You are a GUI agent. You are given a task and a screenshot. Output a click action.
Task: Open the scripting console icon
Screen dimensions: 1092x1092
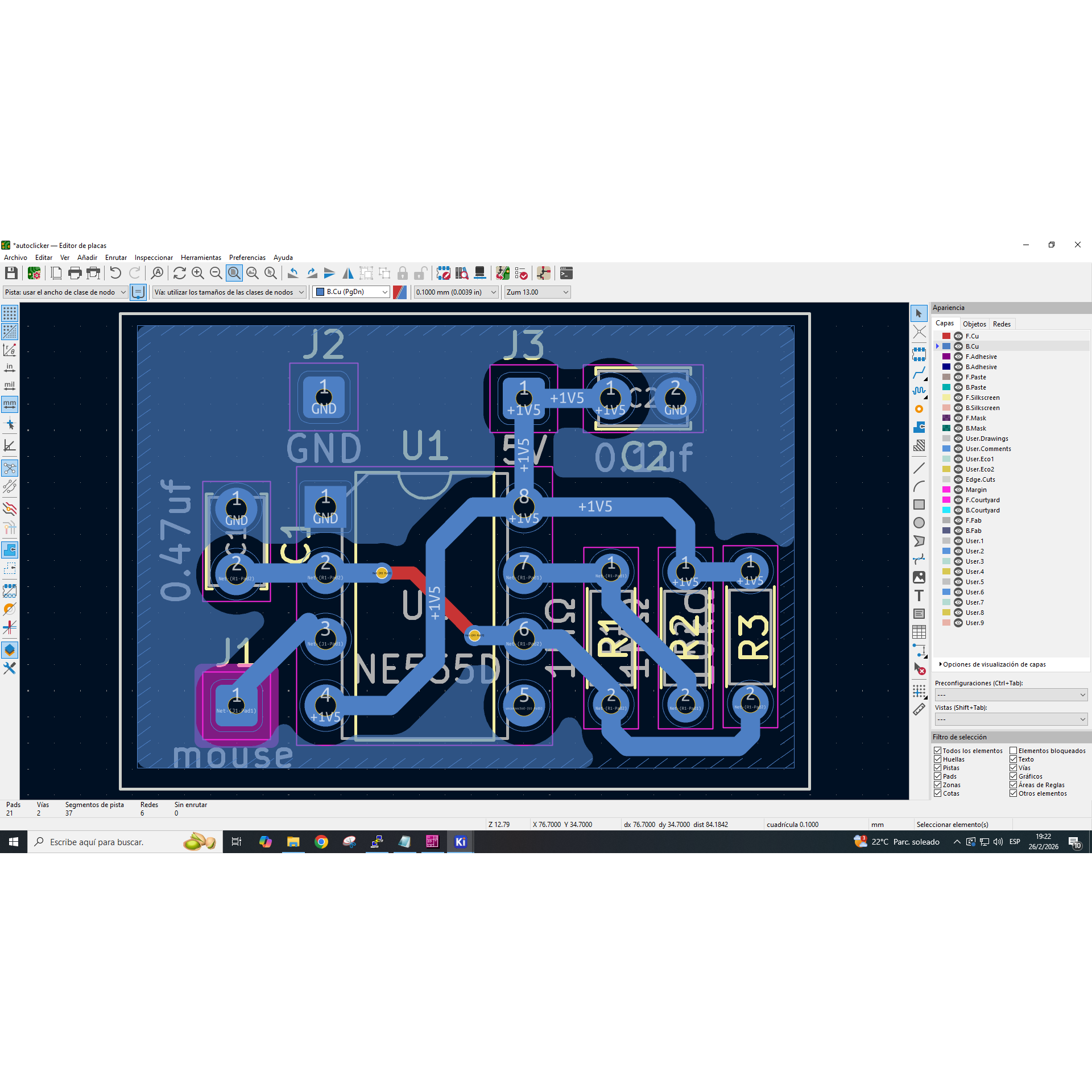pyautogui.click(x=566, y=274)
